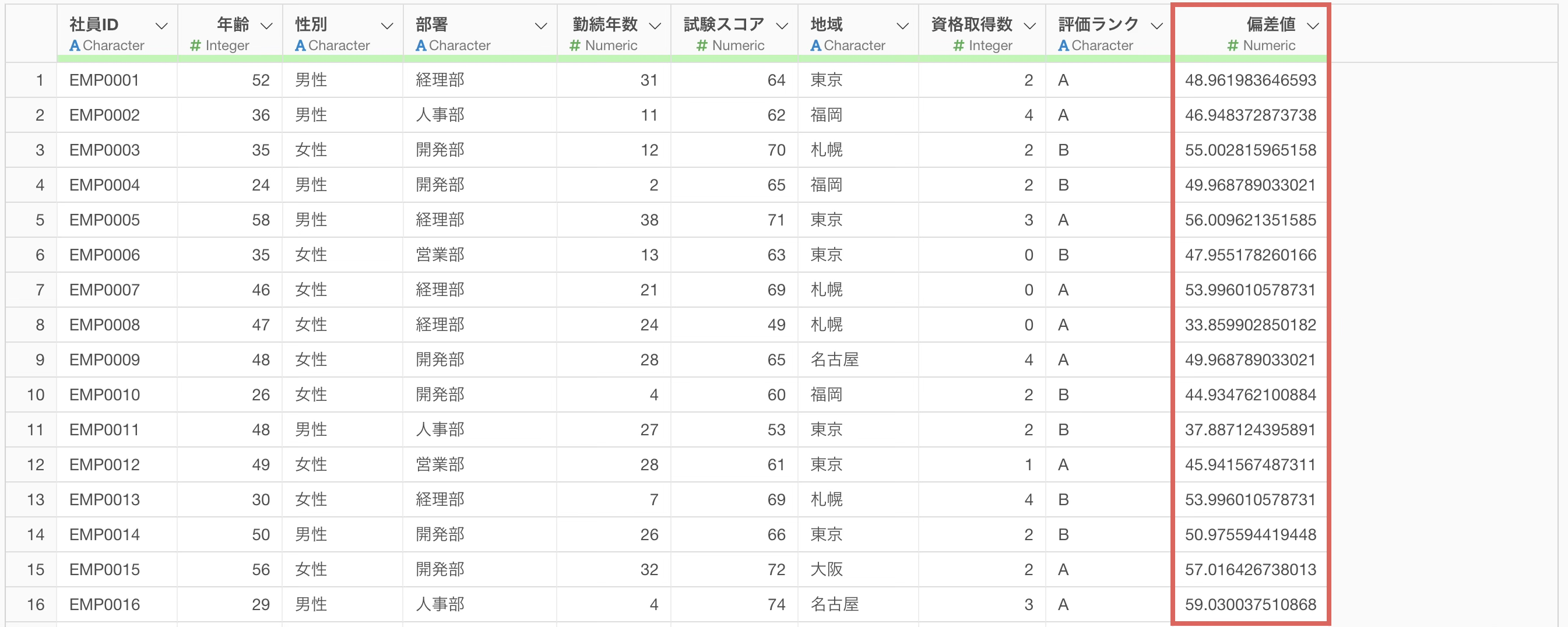Click the Integer type icon under 年齢
Screen dimensions: 1568x627
(195, 45)
